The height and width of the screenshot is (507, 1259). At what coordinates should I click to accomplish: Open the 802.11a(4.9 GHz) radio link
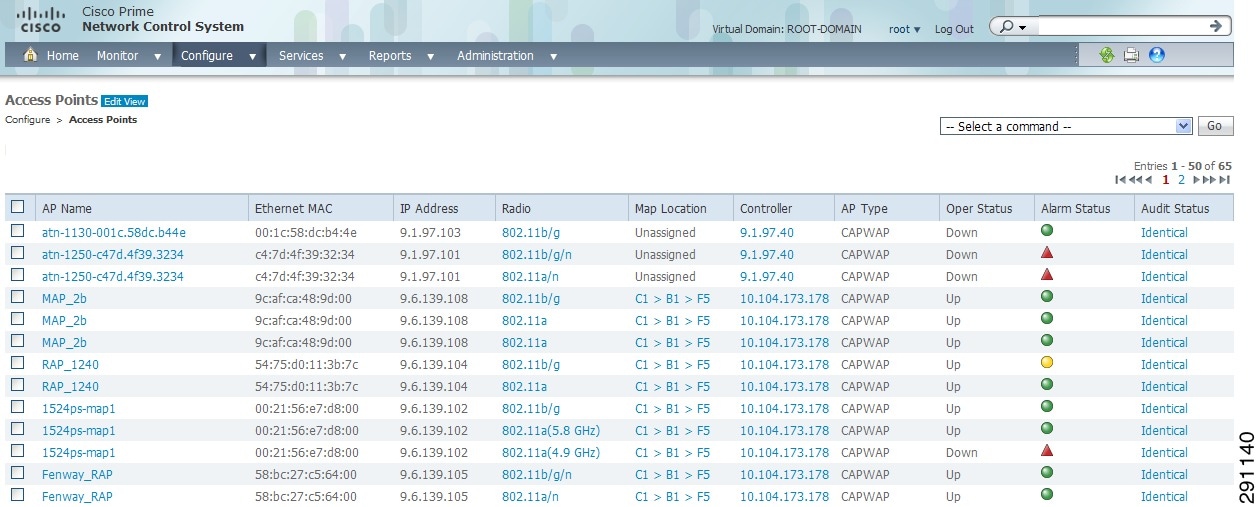tap(551, 452)
